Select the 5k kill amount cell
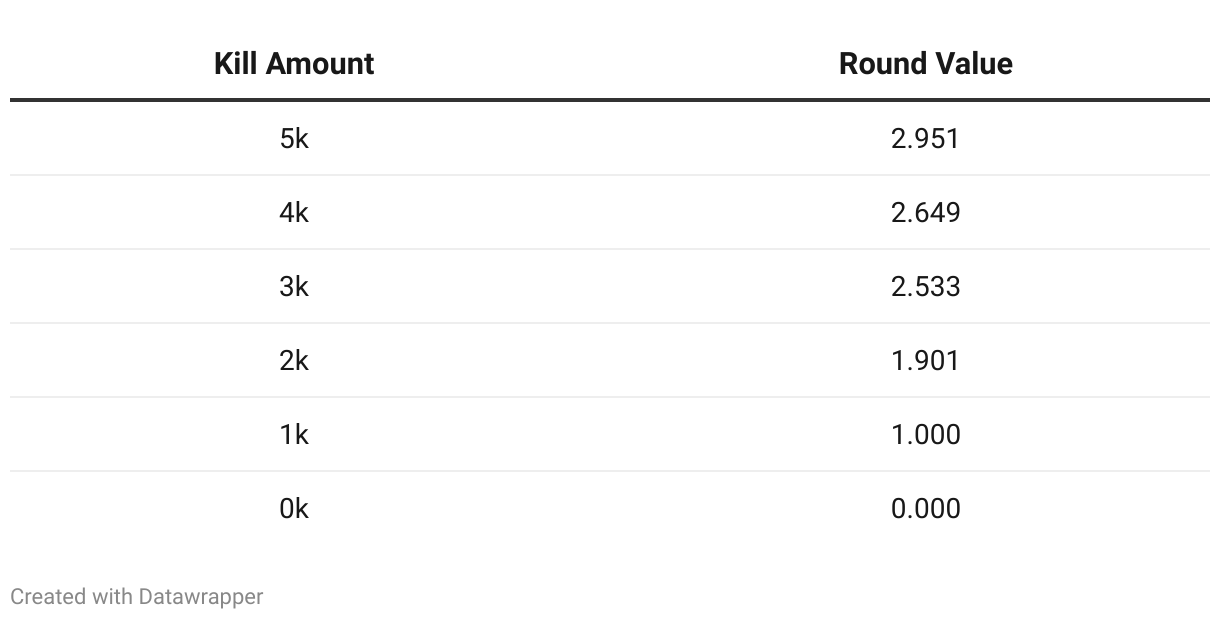This screenshot has height=620, width=1220. point(294,138)
